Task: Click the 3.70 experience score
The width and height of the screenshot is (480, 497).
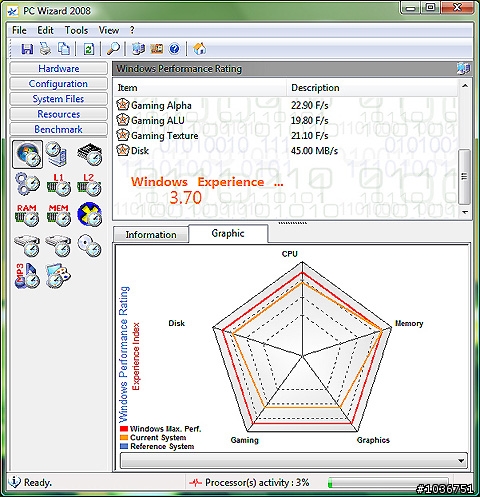Action: pyautogui.click(x=186, y=198)
